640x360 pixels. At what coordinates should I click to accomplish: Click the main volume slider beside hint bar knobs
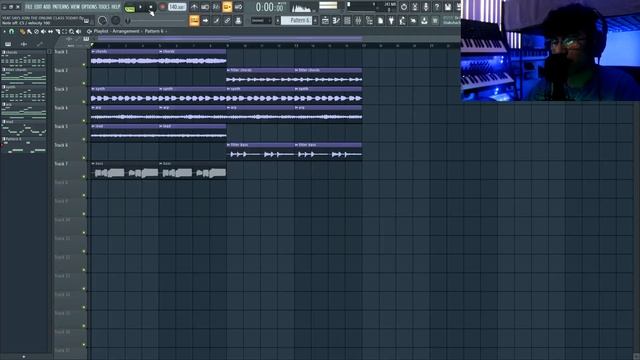(x=155, y=20)
